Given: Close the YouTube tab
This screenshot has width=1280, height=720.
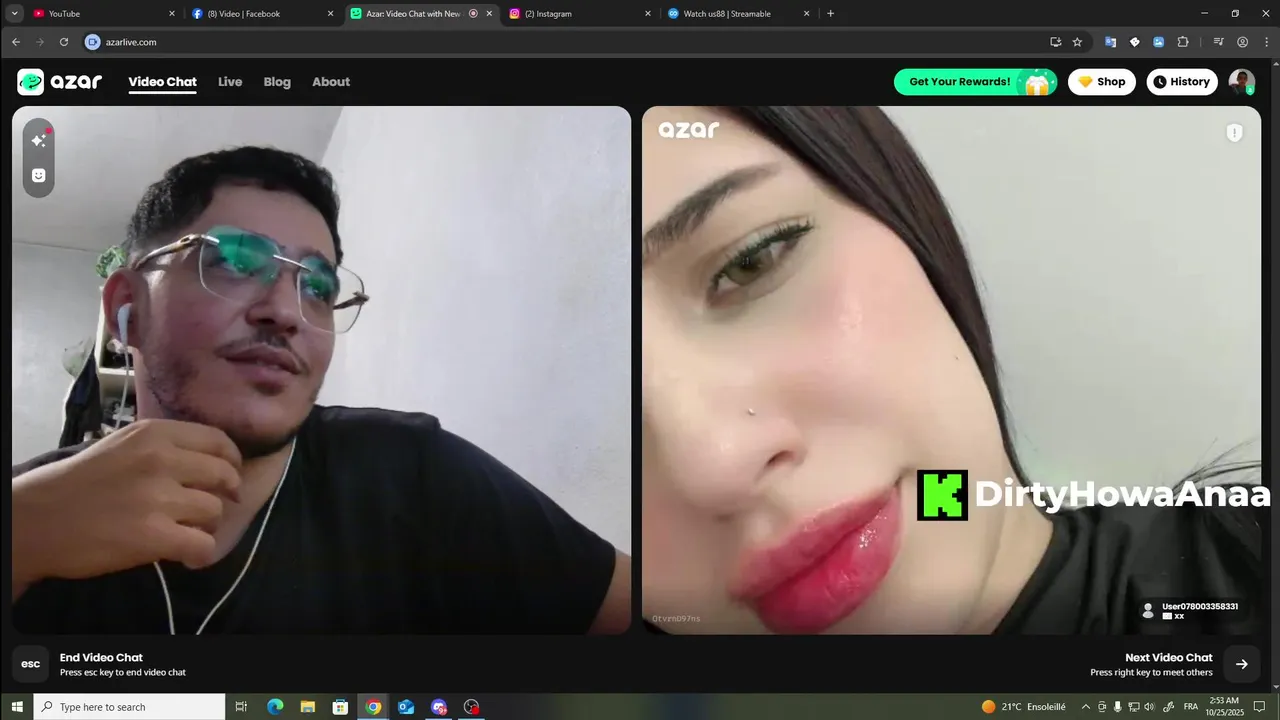Looking at the screenshot, I should 171,14.
